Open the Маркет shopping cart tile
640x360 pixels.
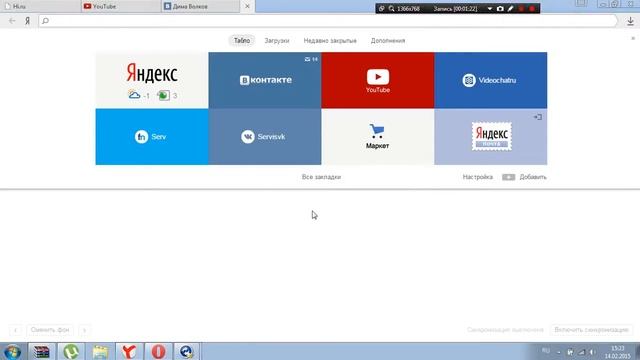click(x=378, y=137)
